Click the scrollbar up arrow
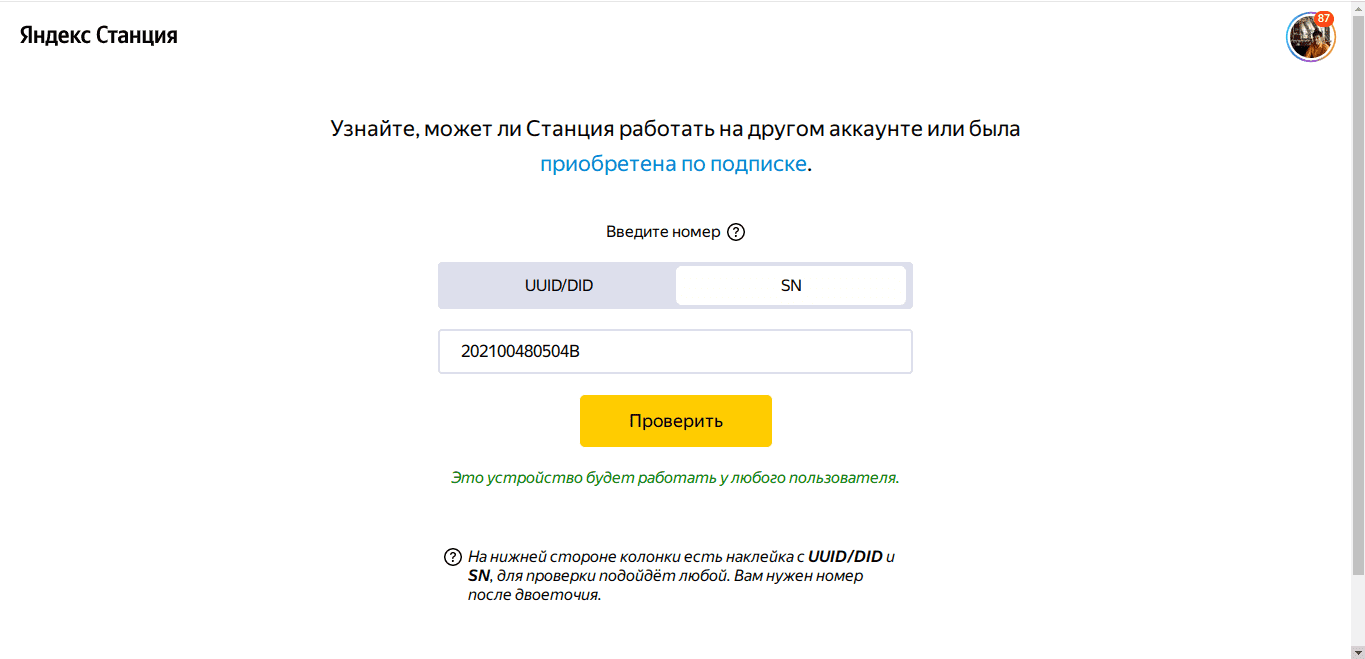The image size is (1365, 659). coord(1357,7)
